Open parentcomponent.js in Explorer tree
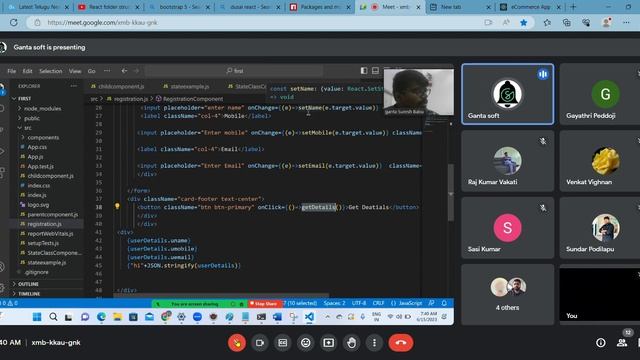 (52, 214)
